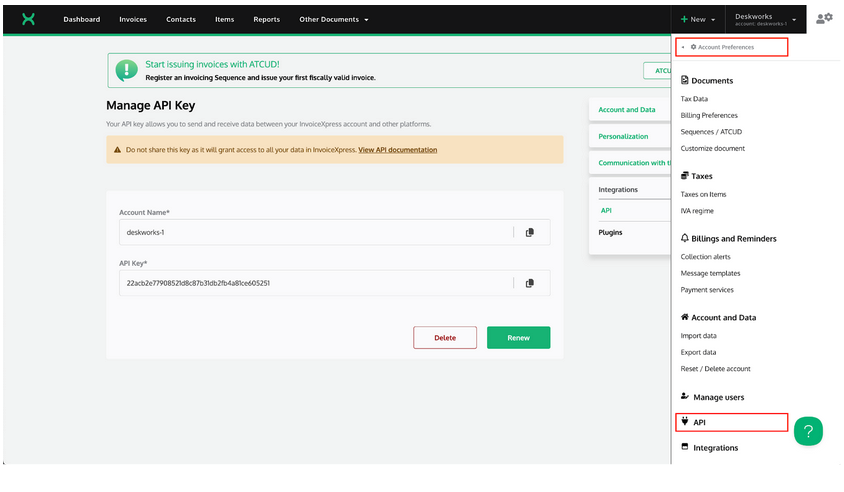The image size is (844, 492).
Task: Open the Reports menu
Action: (x=266, y=19)
